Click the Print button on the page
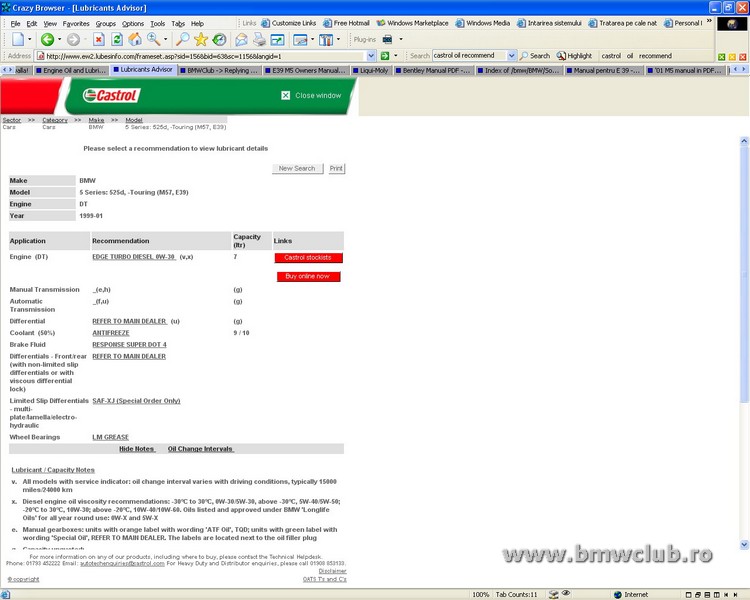750x600 pixels. coord(336,168)
